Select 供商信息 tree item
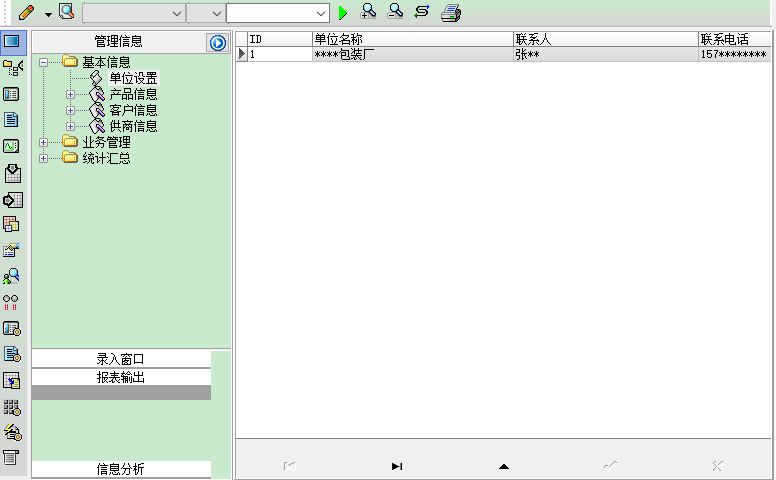This screenshot has width=776, height=480. click(133, 126)
